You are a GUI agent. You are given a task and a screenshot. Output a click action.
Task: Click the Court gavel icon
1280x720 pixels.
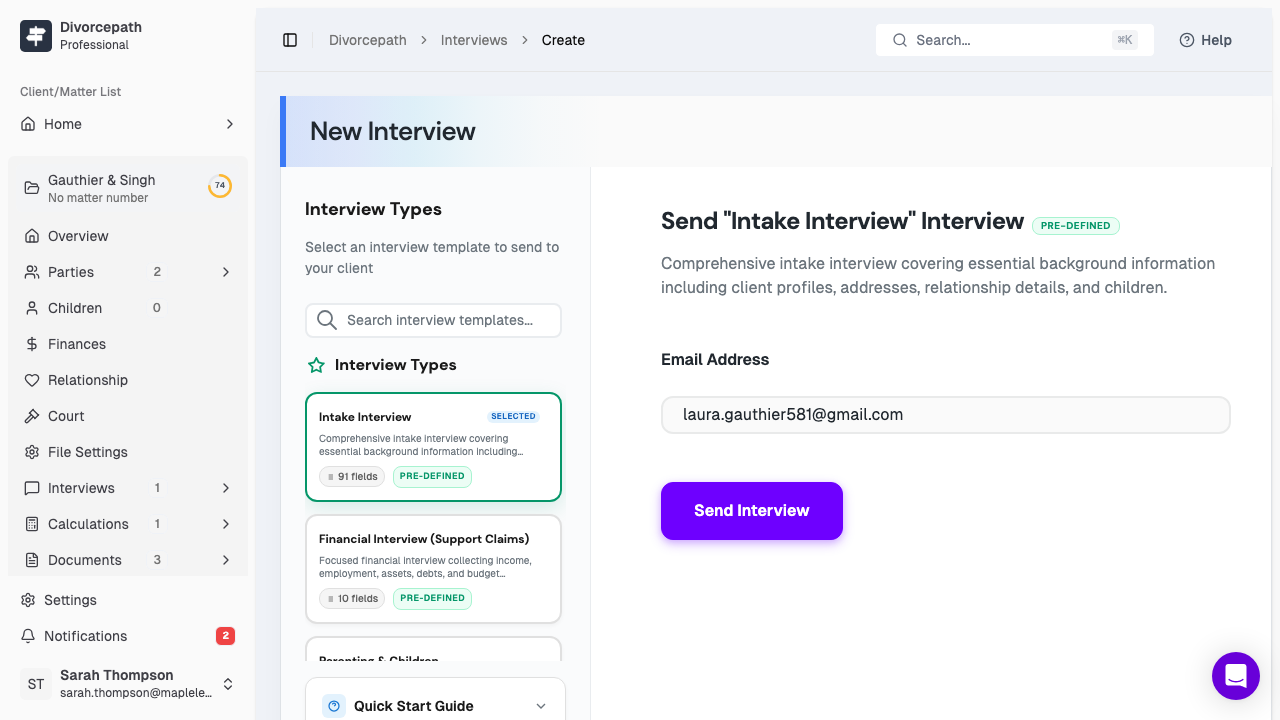pyautogui.click(x=32, y=416)
